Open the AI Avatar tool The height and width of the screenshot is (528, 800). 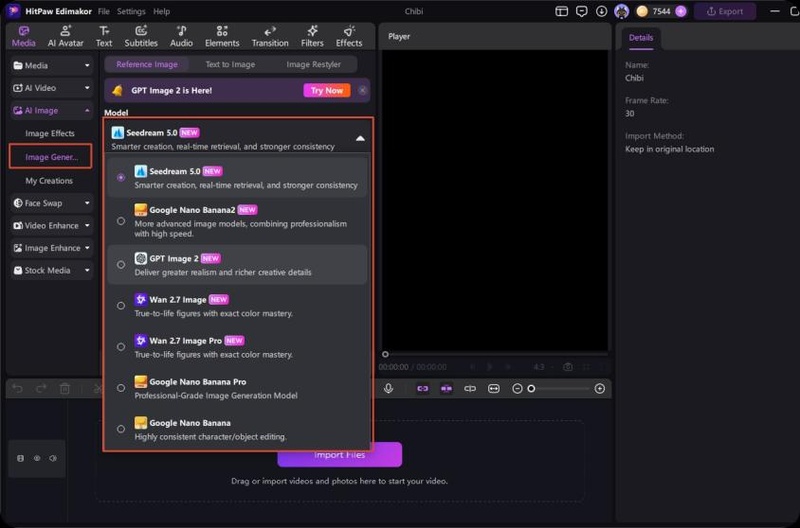65,37
